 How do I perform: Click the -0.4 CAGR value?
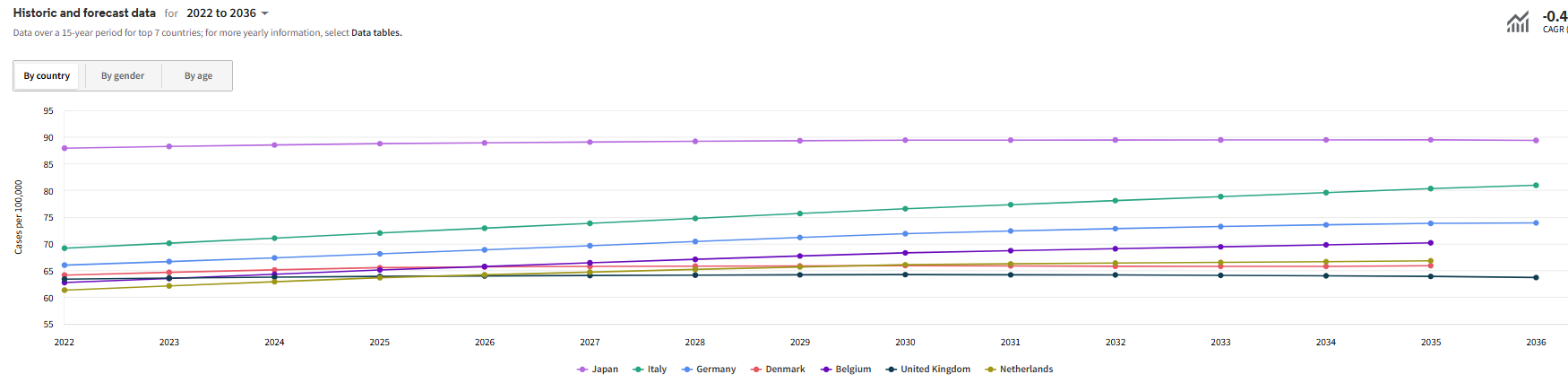click(x=1555, y=16)
